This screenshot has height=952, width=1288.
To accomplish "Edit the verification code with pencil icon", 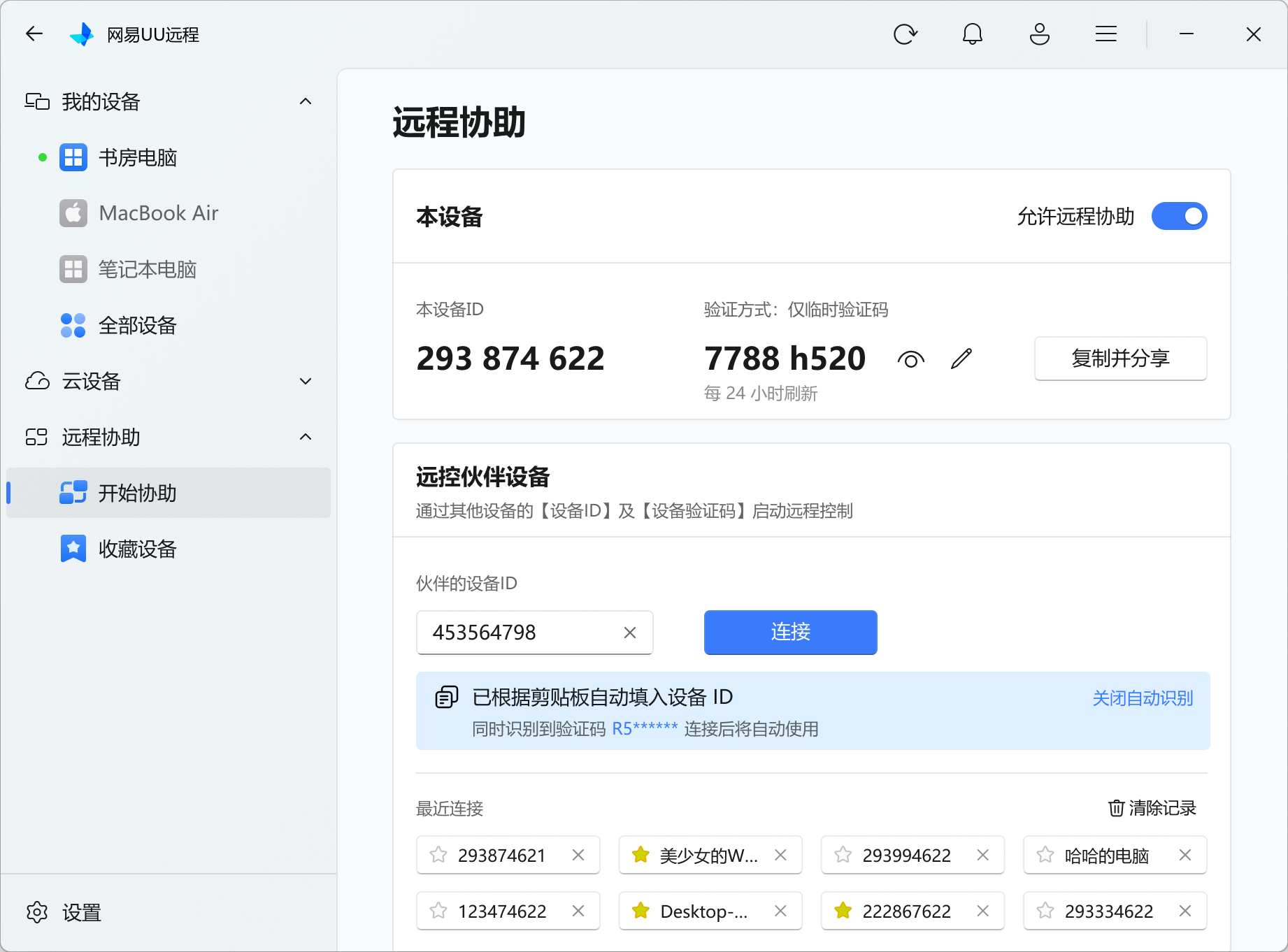I will click(x=961, y=359).
